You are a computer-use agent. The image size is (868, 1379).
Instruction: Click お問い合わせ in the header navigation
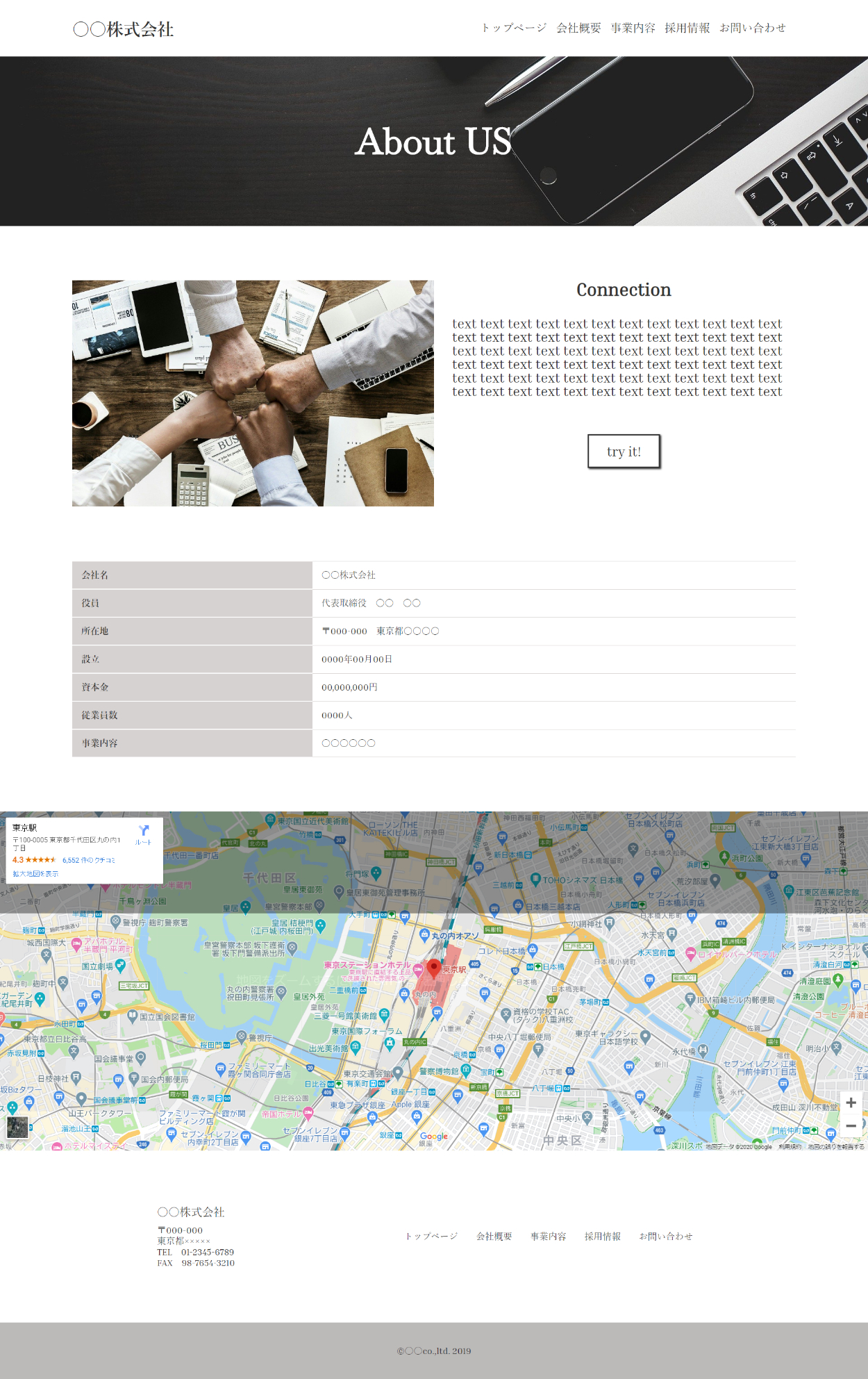[x=752, y=28]
